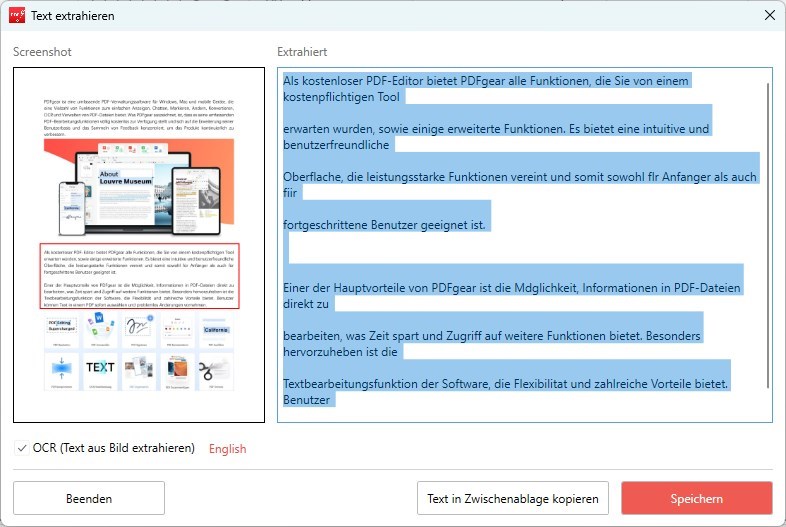Toggle the OCR (Text aus Bild extrahieren) checkbox
The image size is (786, 527).
tap(22, 448)
